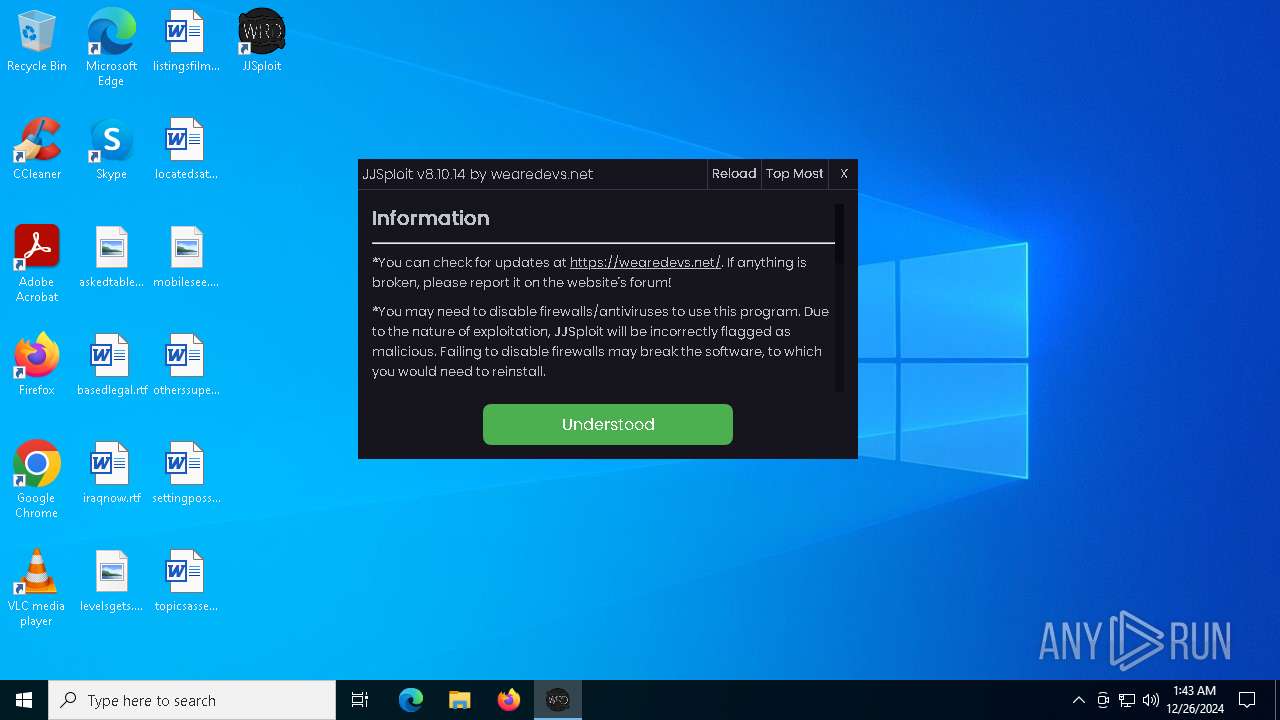Screen dimensions: 1280x720
Task: Open the notification center icon
Action: pos(1247,700)
